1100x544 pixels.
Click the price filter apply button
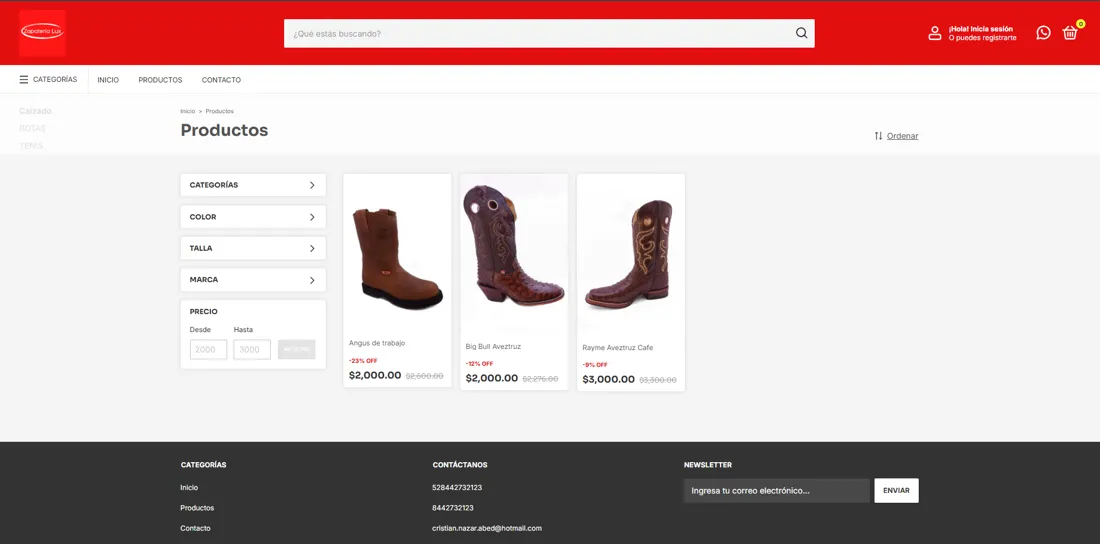point(297,350)
